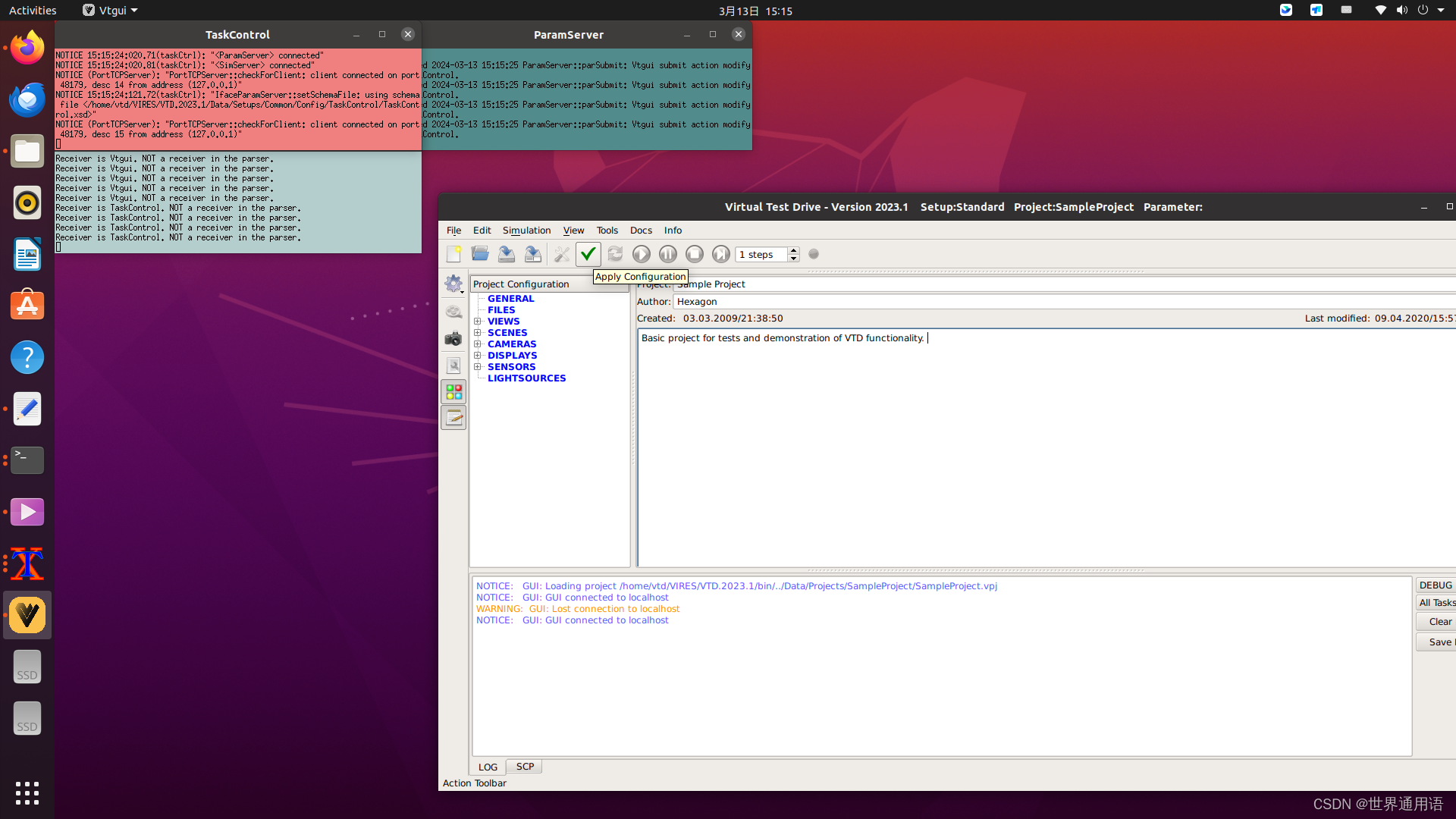
Task: Click the gray status indicator after steps
Action: tap(814, 254)
